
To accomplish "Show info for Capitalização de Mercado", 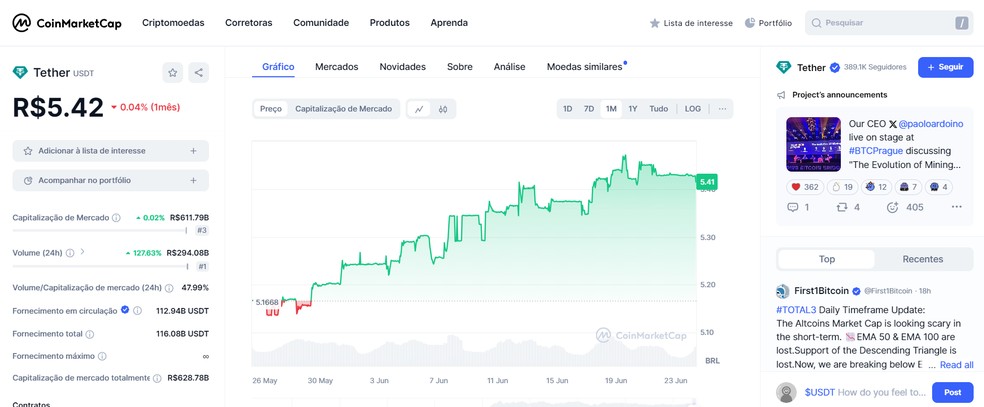I will tap(116, 218).
